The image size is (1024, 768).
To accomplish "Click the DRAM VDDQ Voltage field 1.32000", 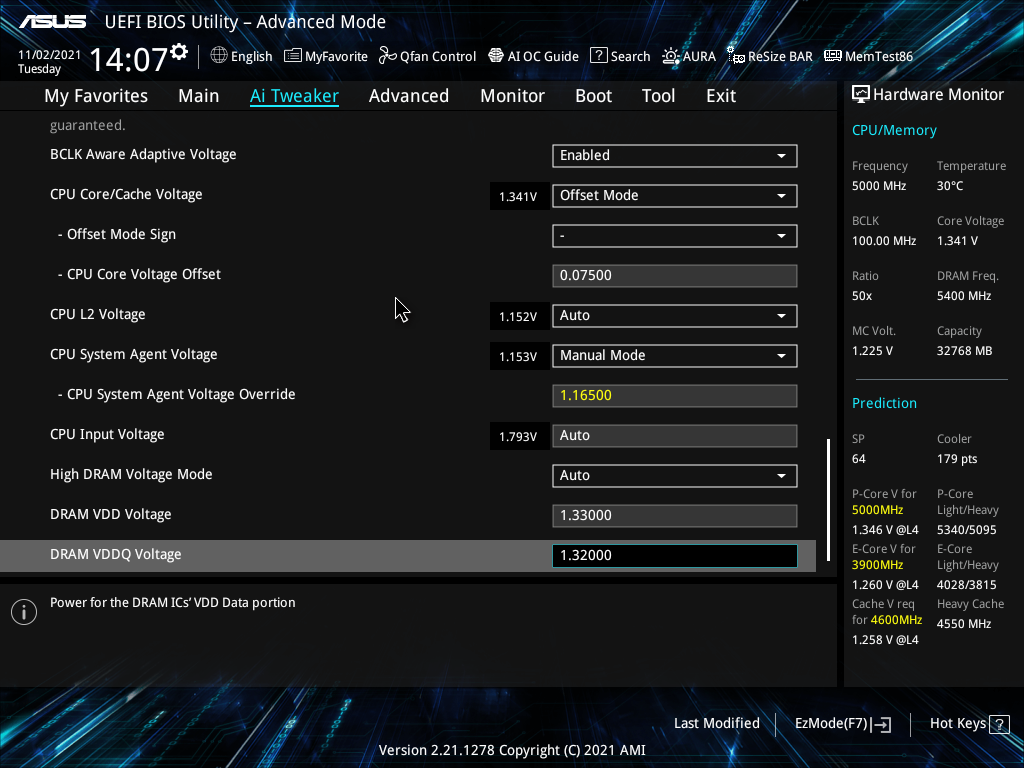I will point(675,556).
